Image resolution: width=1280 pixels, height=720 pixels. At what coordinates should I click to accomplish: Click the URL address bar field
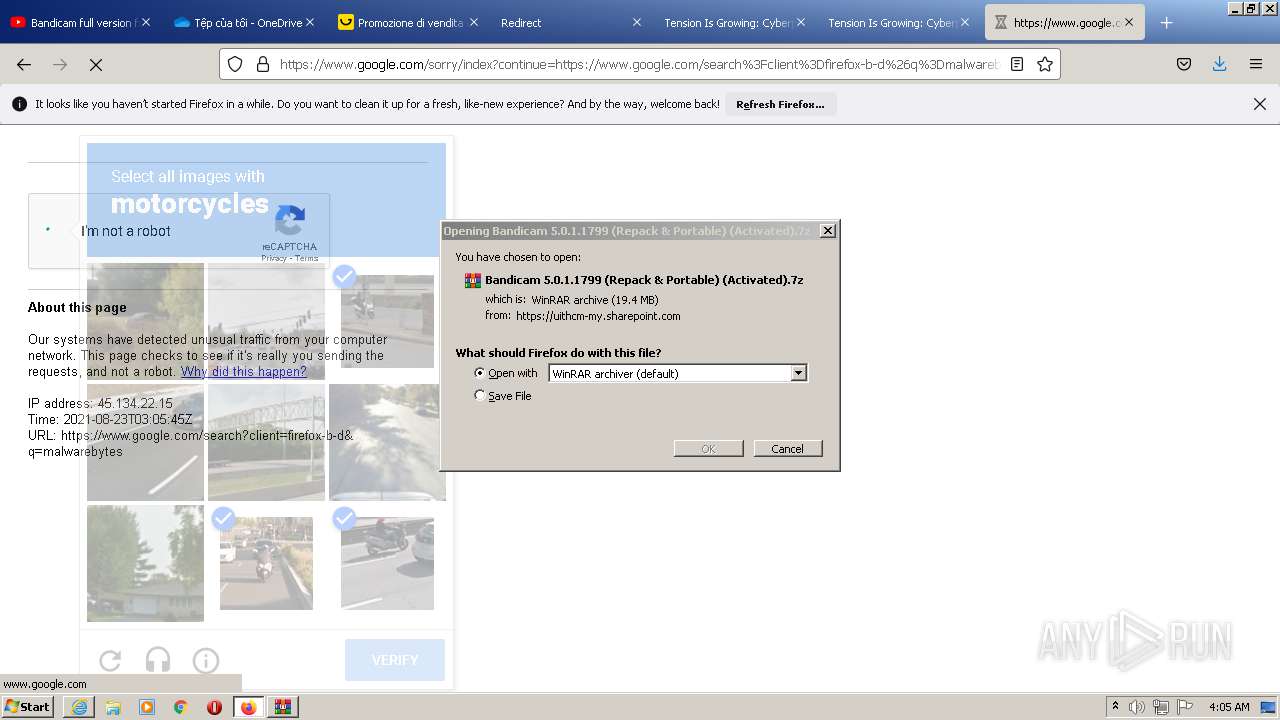click(638, 64)
